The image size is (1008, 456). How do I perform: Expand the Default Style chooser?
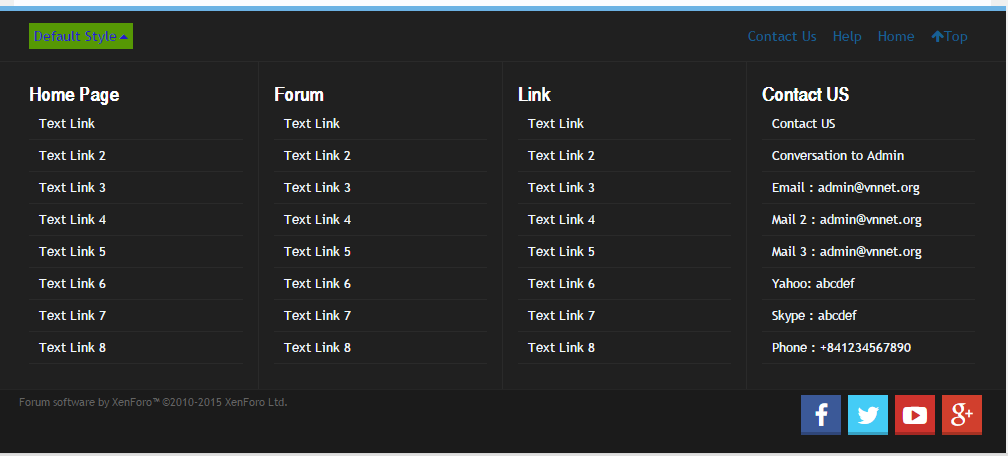80,36
